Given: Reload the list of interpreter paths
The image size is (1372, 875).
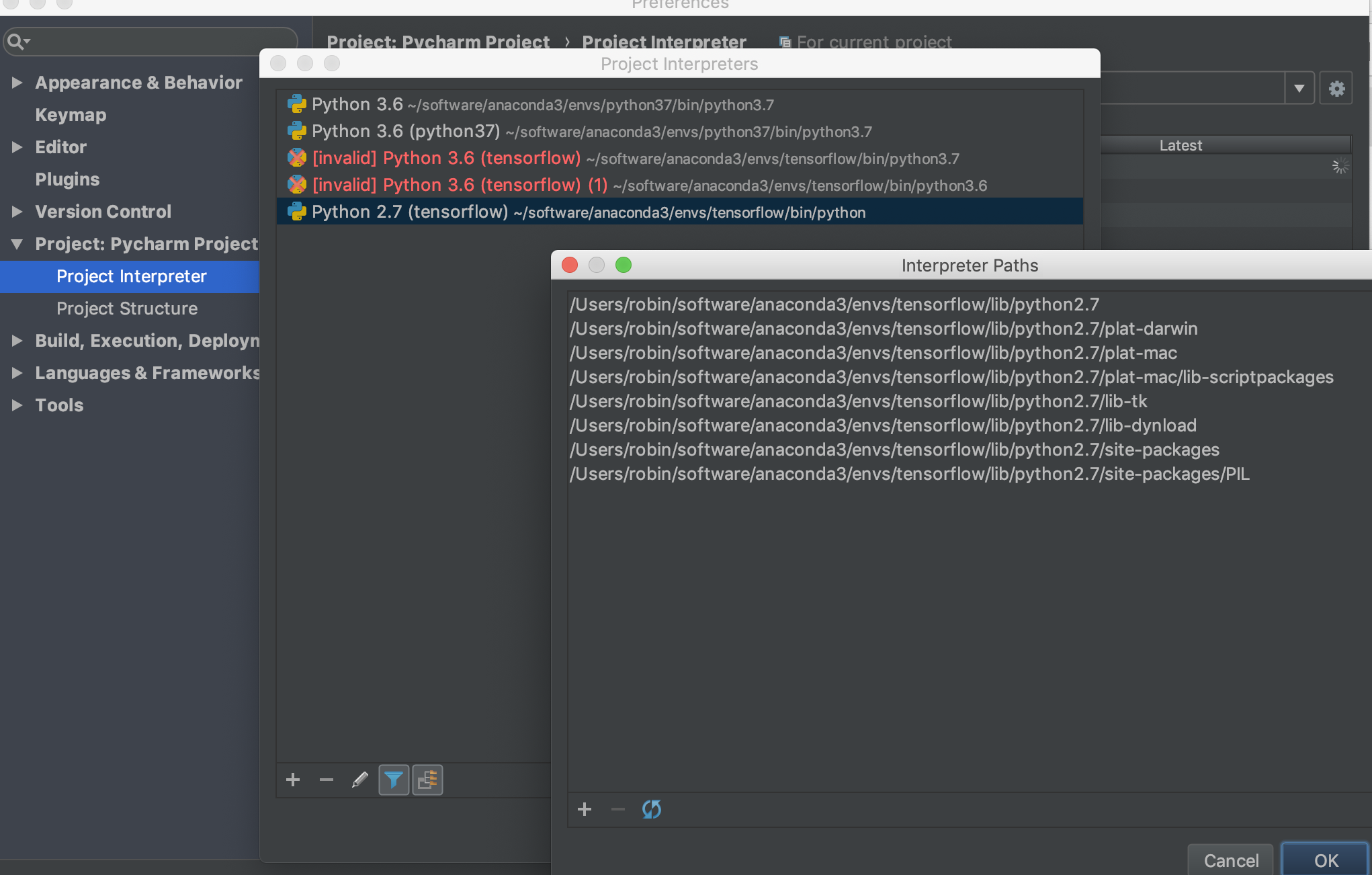Looking at the screenshot, I should [652, 809].
